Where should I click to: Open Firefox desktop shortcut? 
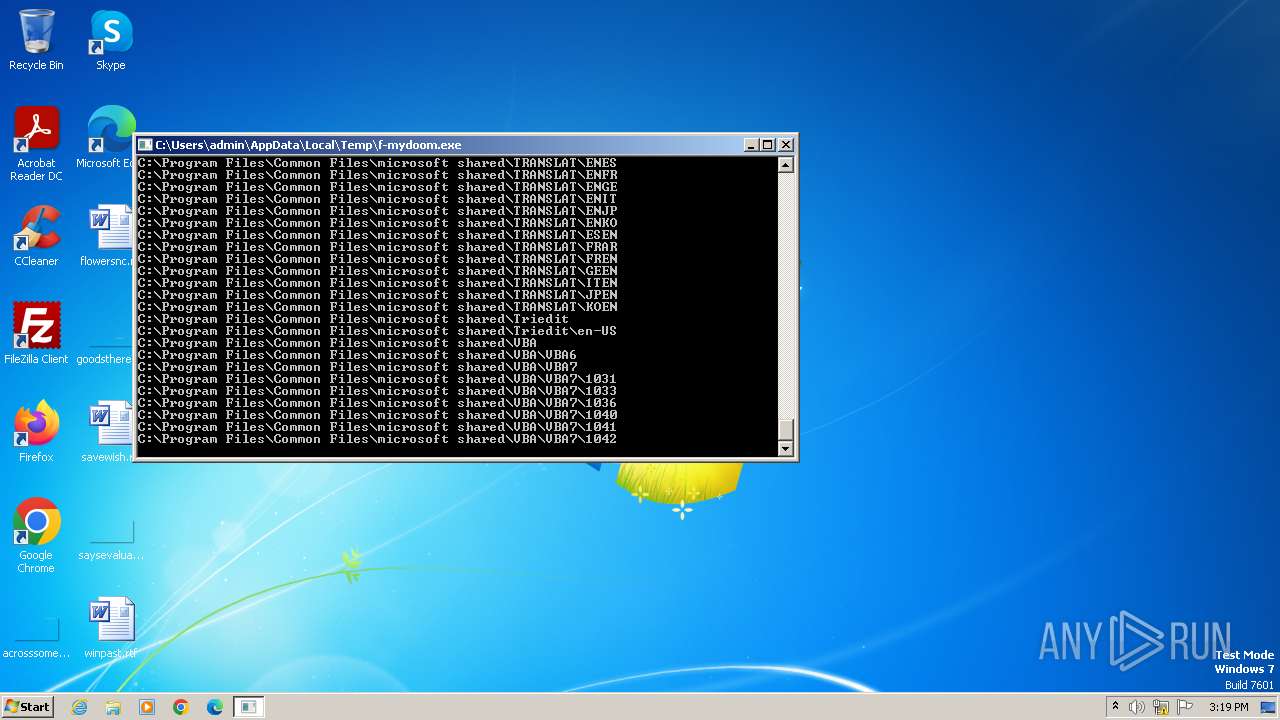[x=36, y=431]
